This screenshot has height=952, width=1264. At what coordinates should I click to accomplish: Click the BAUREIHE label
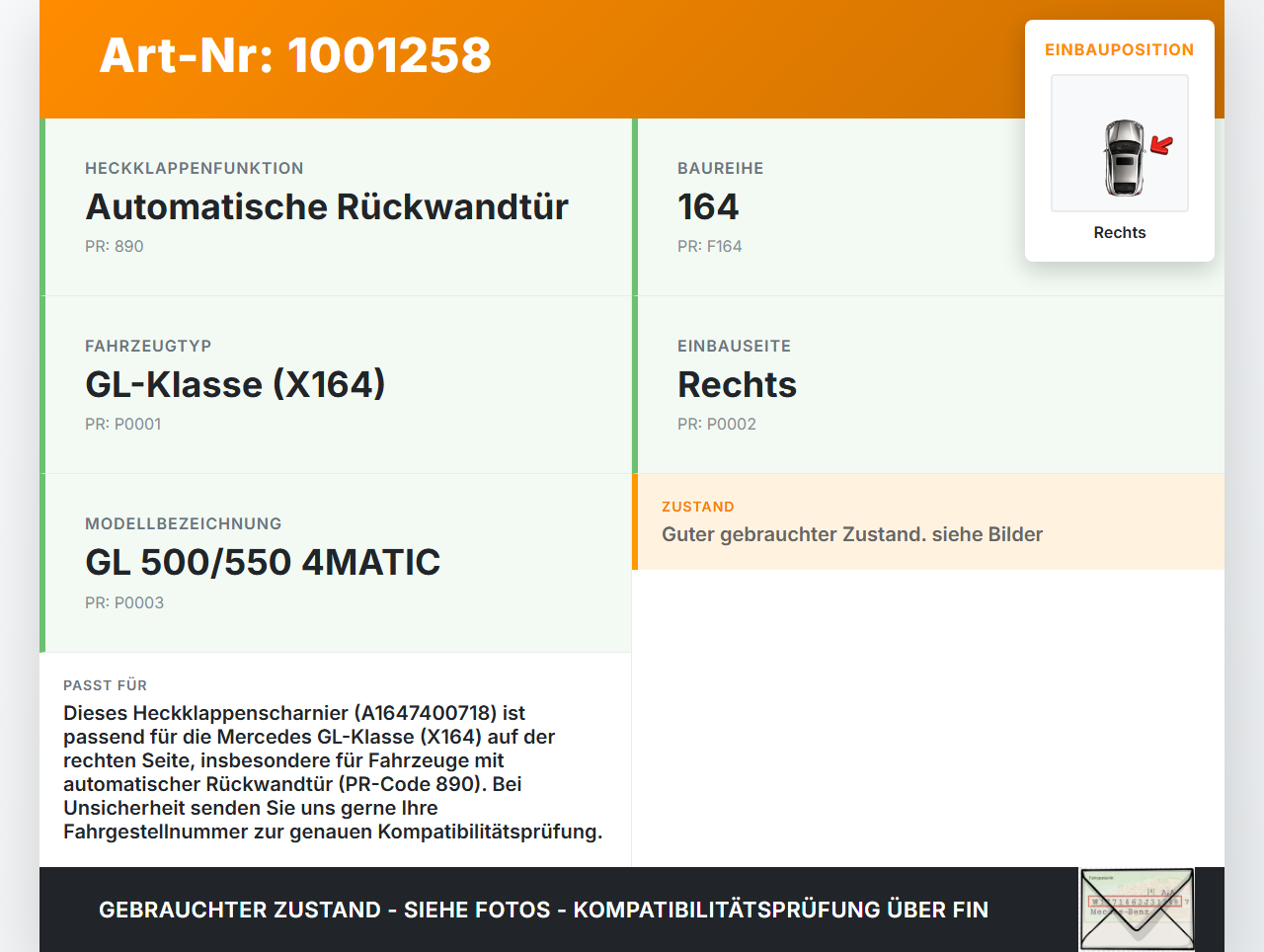721,168
